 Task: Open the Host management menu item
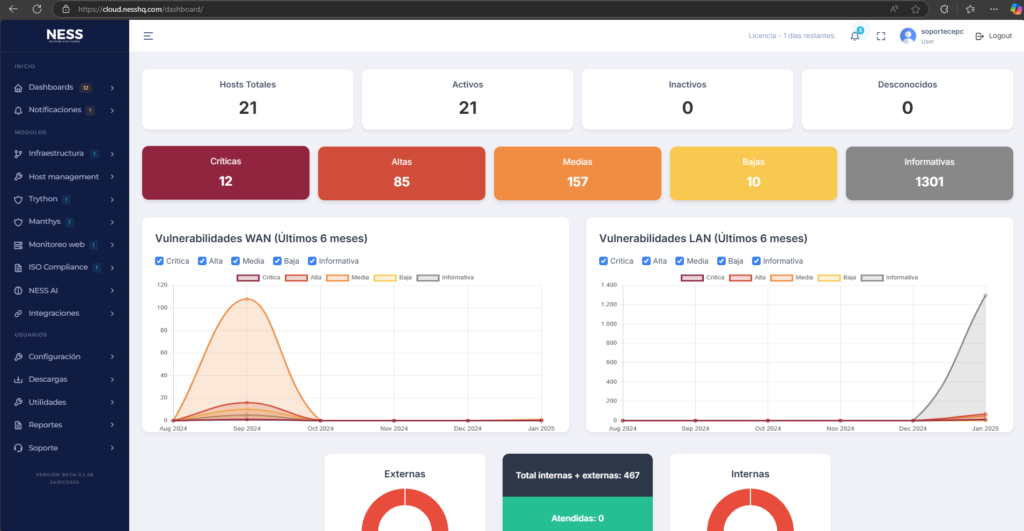[x=63, y=177]
